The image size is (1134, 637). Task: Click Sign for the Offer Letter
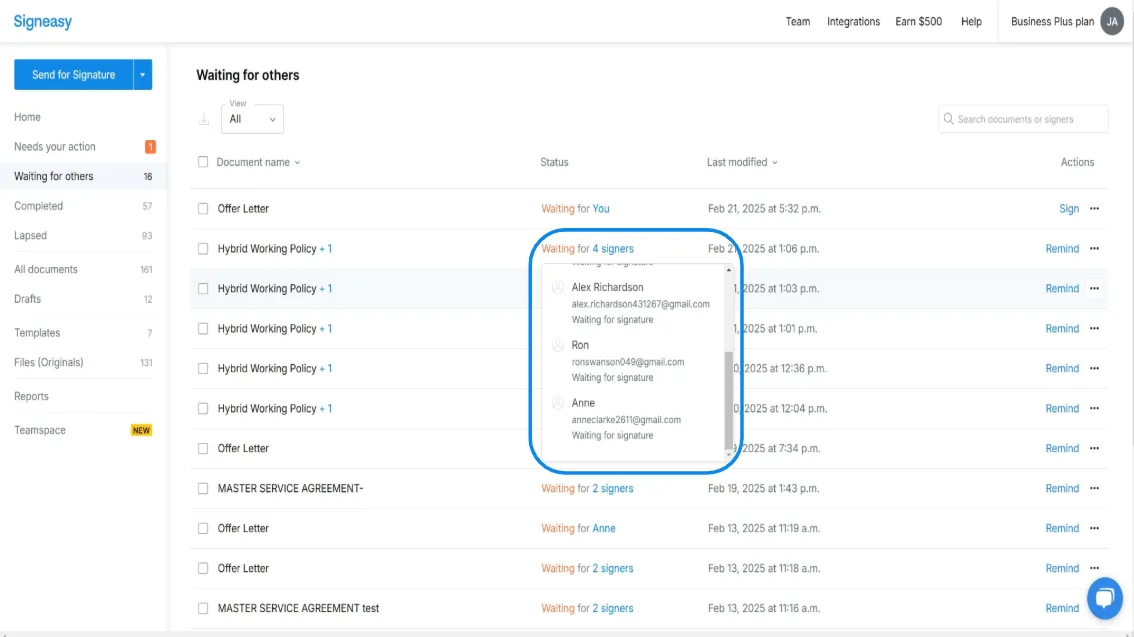(1069, 208)
